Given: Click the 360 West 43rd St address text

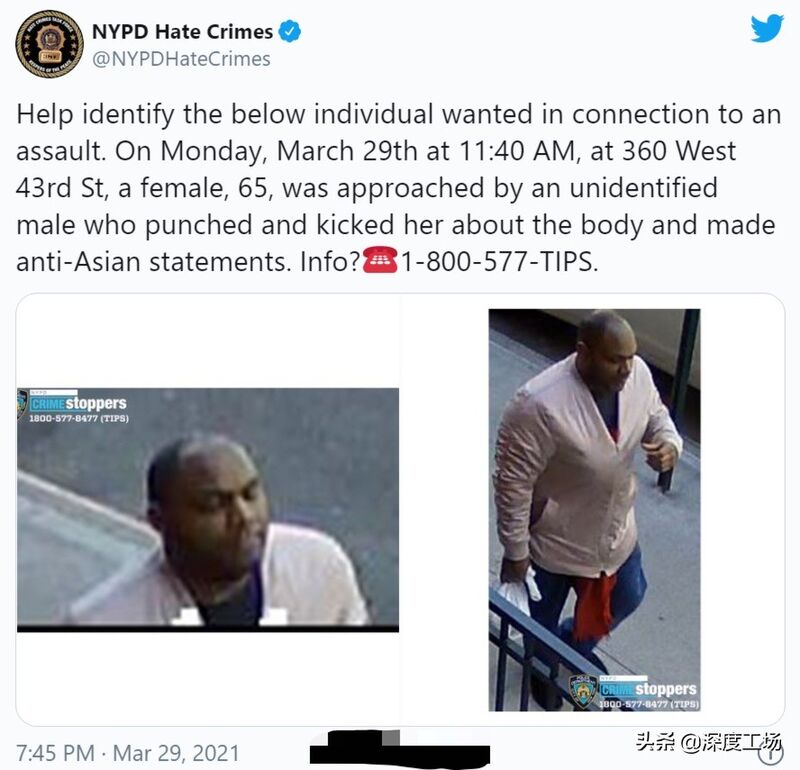Looking at the screenshot, I should pos(376,169).
